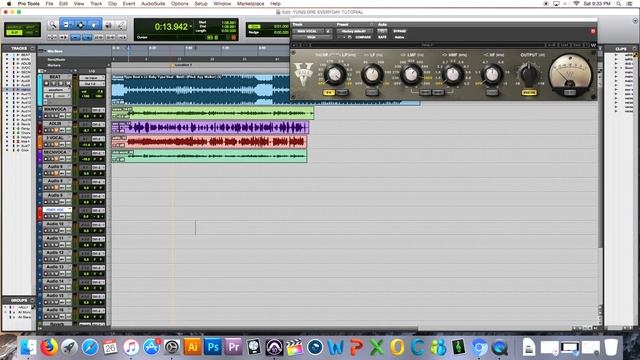Click the plug-in COMPARE button

click(363, 37)
